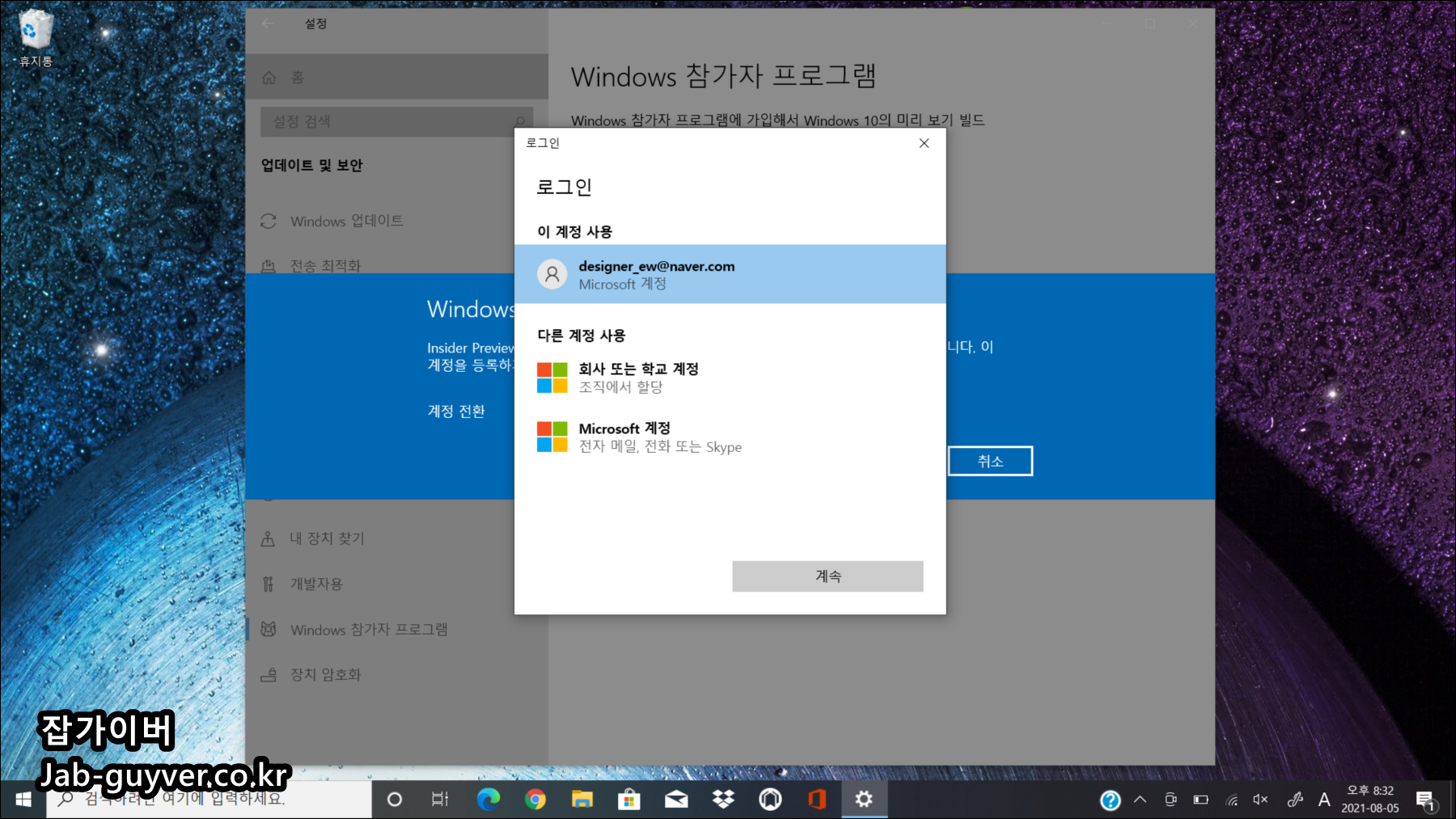Open the white round app icon on taskbar
This screenshot has height=819, width=1456.
coord(770,800)
